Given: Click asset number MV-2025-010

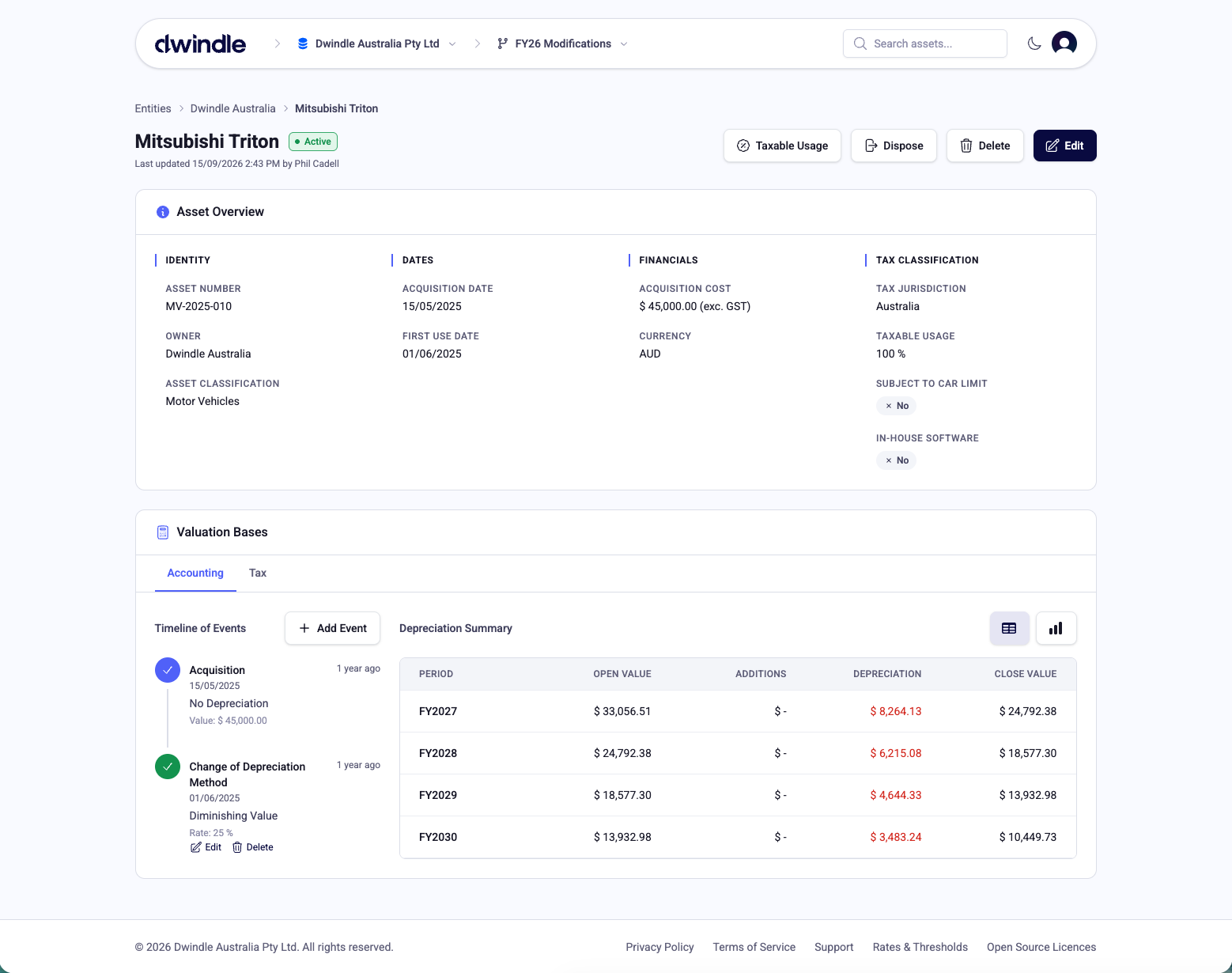Looking at the screenshot, I should pos(198,306).
